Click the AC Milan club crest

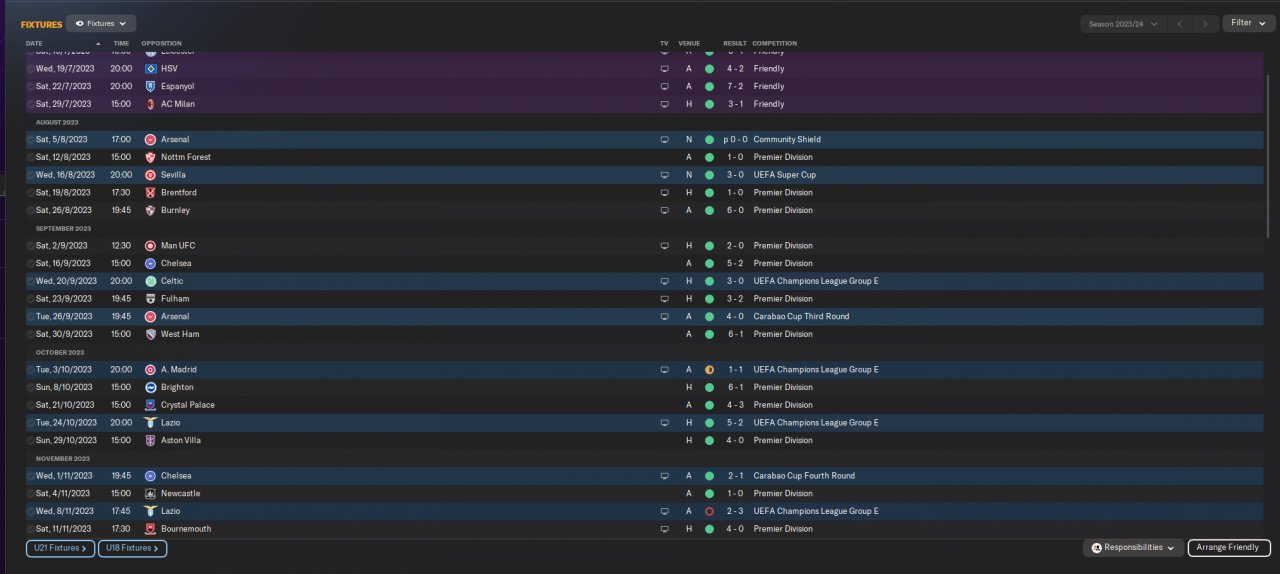(150, 104)
